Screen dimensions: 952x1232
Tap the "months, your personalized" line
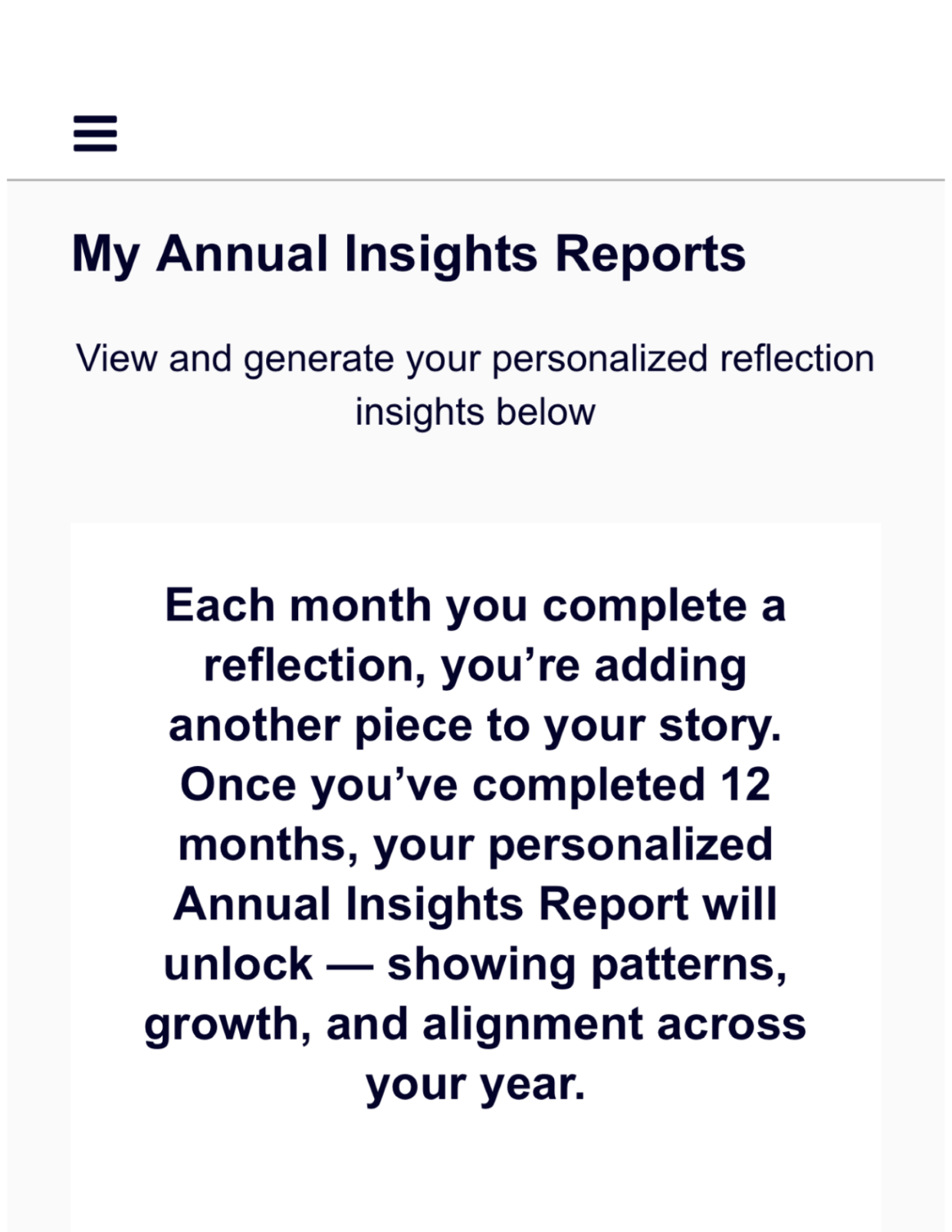(475, 845)
